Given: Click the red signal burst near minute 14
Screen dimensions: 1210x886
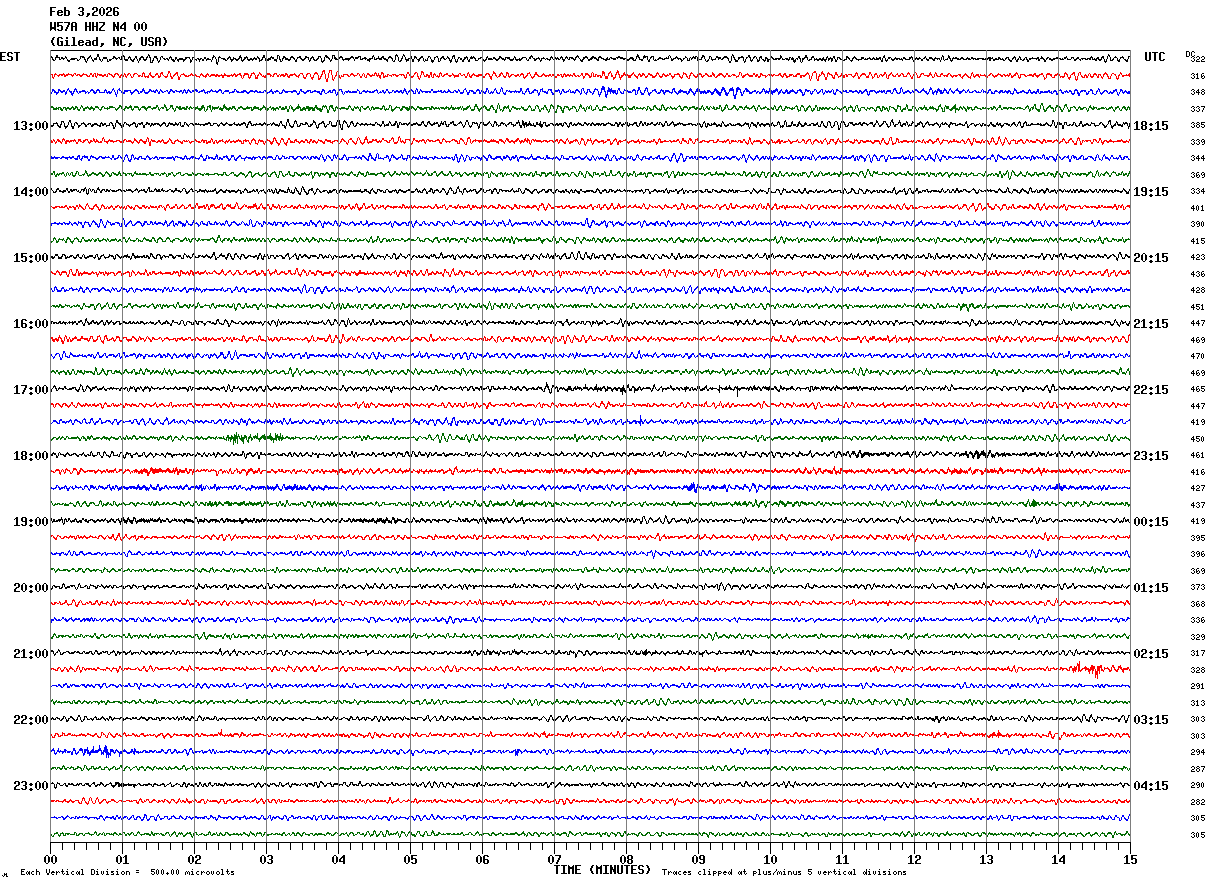Looking at the screenshot, I should pyautogui.click(x=1086, y=669).
